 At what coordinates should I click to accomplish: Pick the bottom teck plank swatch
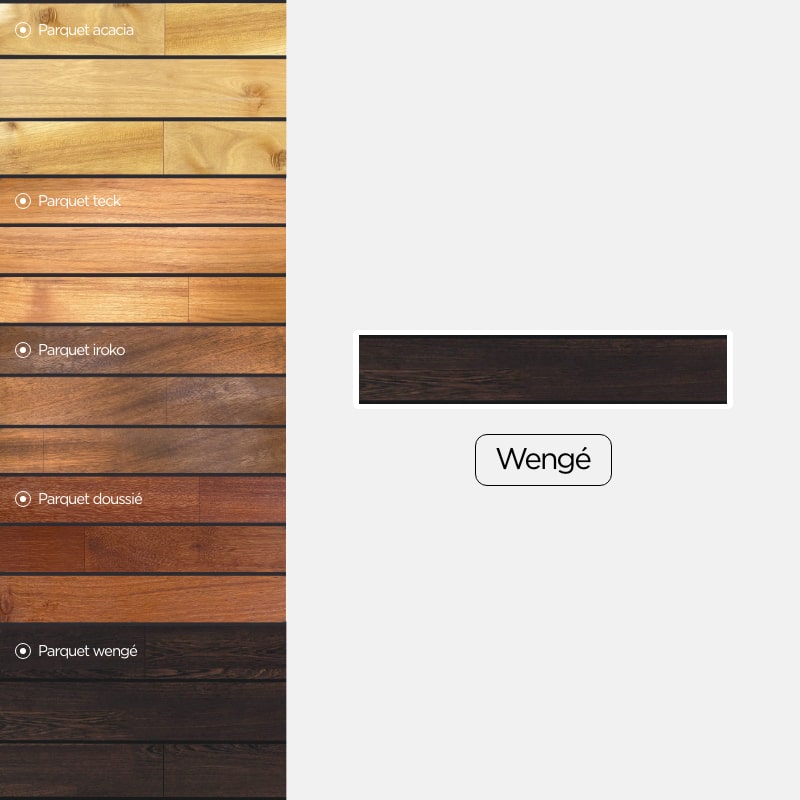[143, 300]
